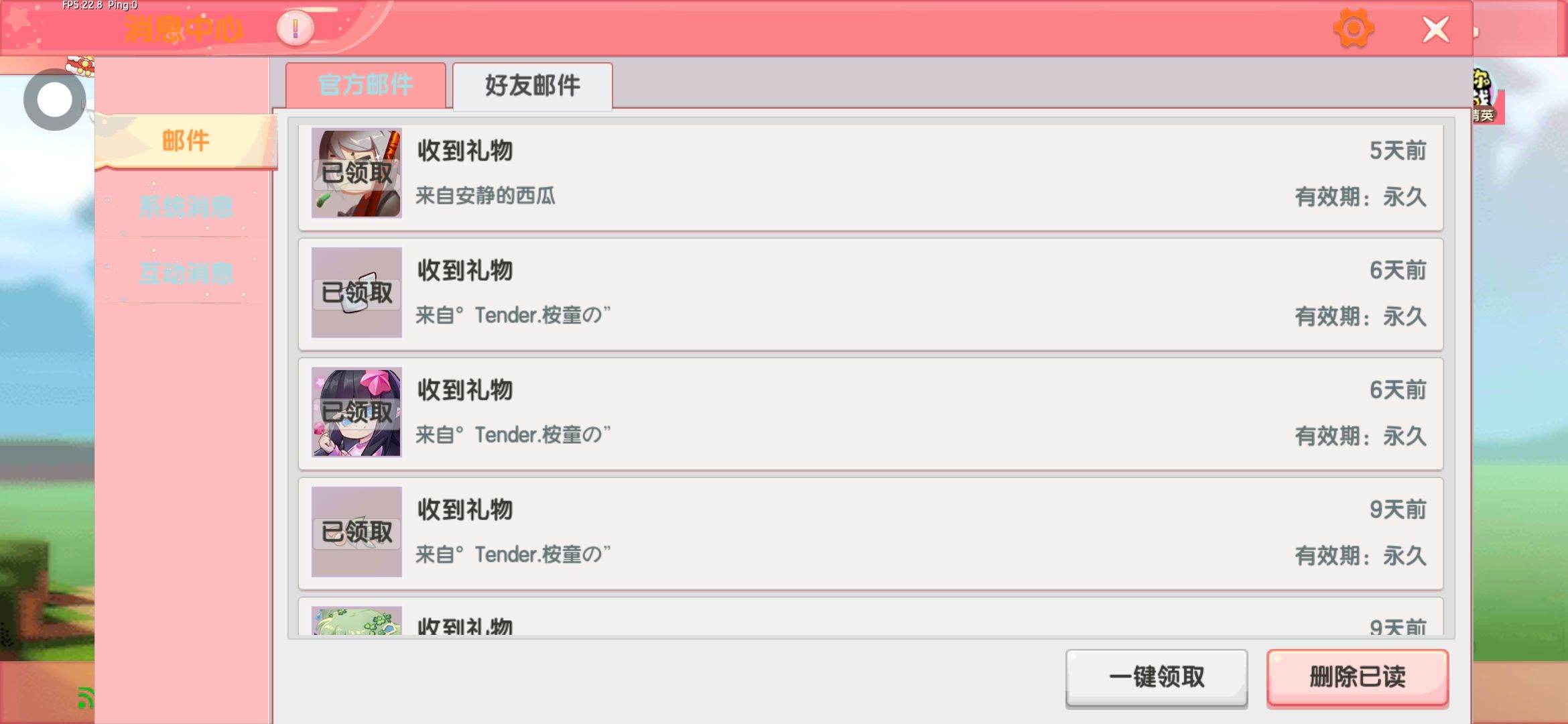
Task: Switch to the 官方邮件 tab
Action: click(366, 85)
